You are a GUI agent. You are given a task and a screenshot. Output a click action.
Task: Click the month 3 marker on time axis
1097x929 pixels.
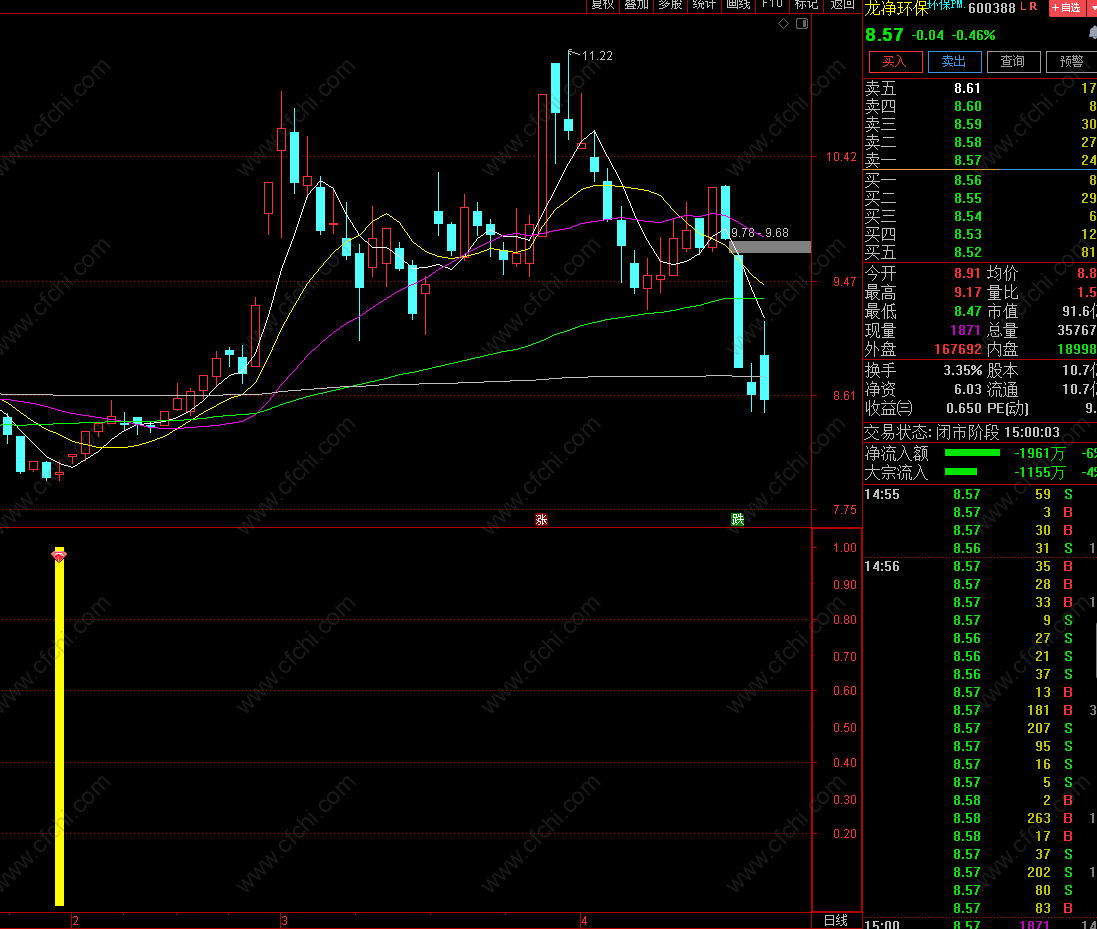tap(284, 921)
